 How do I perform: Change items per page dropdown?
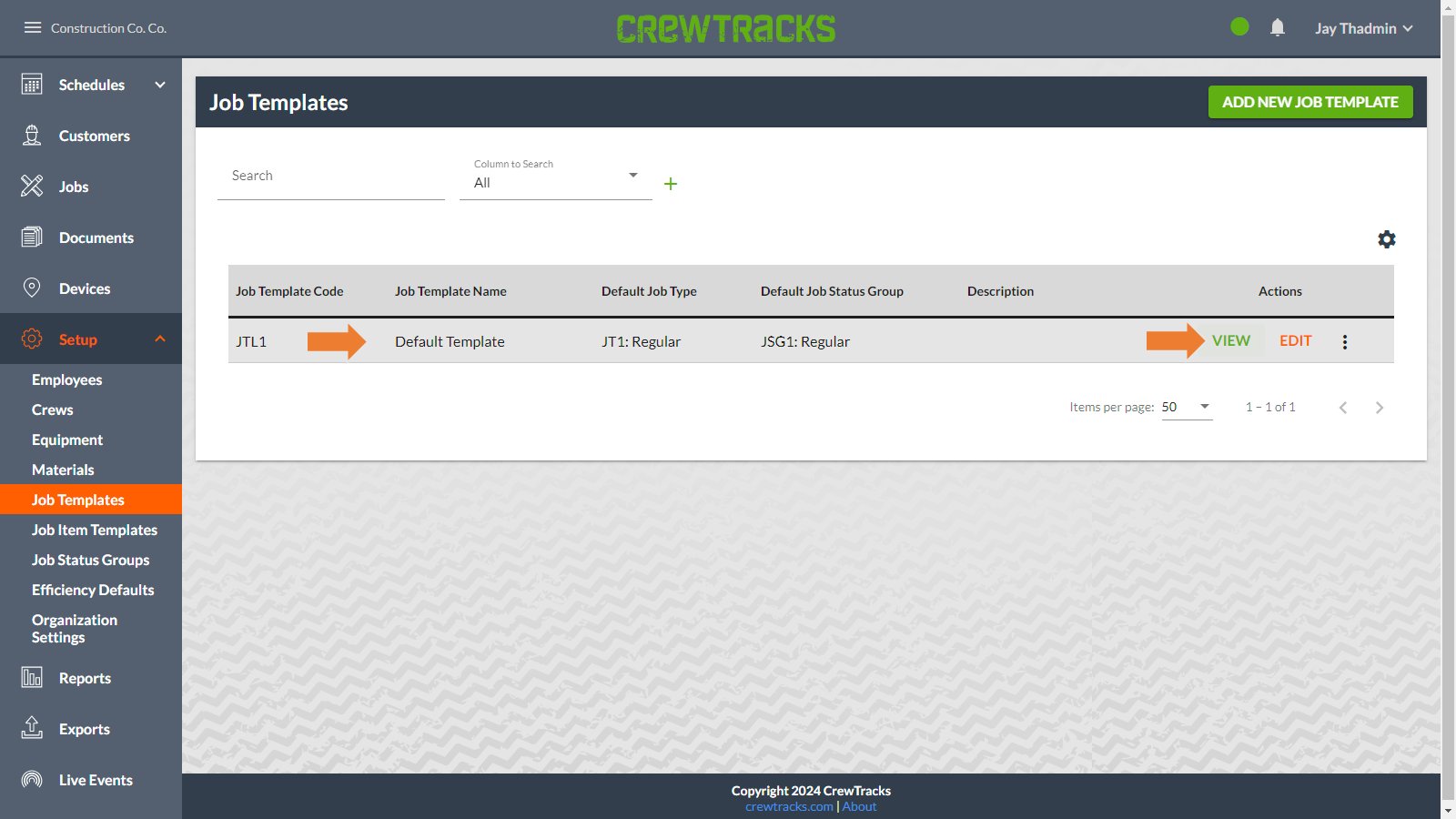coord(1187,407)
